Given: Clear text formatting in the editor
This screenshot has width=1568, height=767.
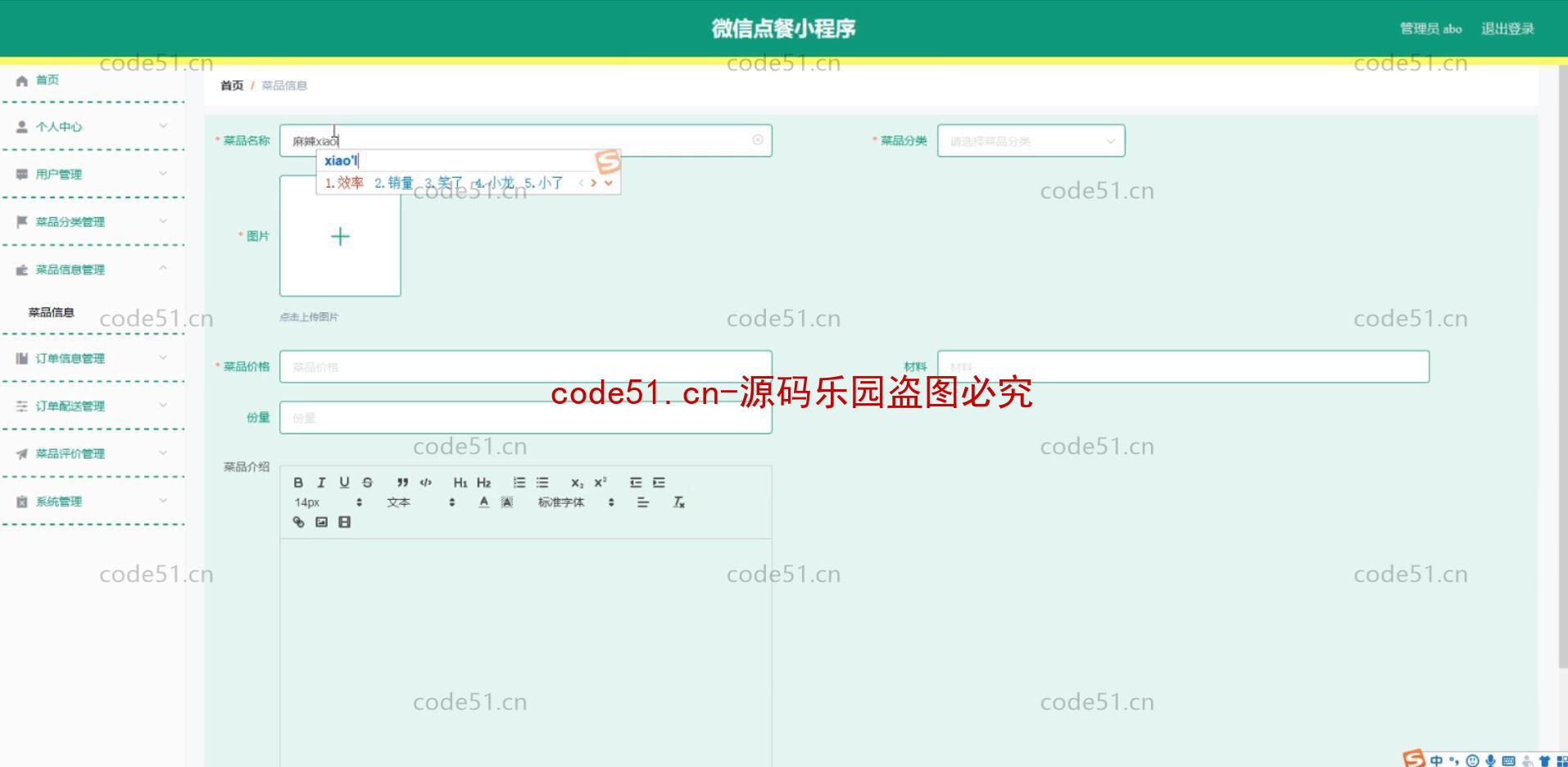Looking at the screenshot, I should 678,502.
